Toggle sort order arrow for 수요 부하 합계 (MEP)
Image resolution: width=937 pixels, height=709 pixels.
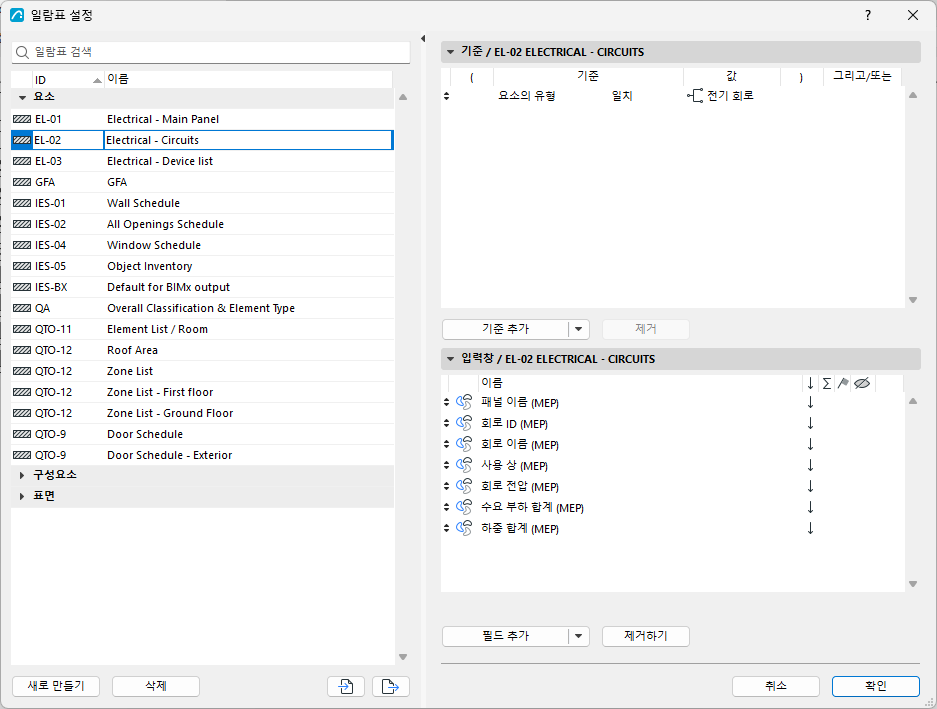pos(810,507)
